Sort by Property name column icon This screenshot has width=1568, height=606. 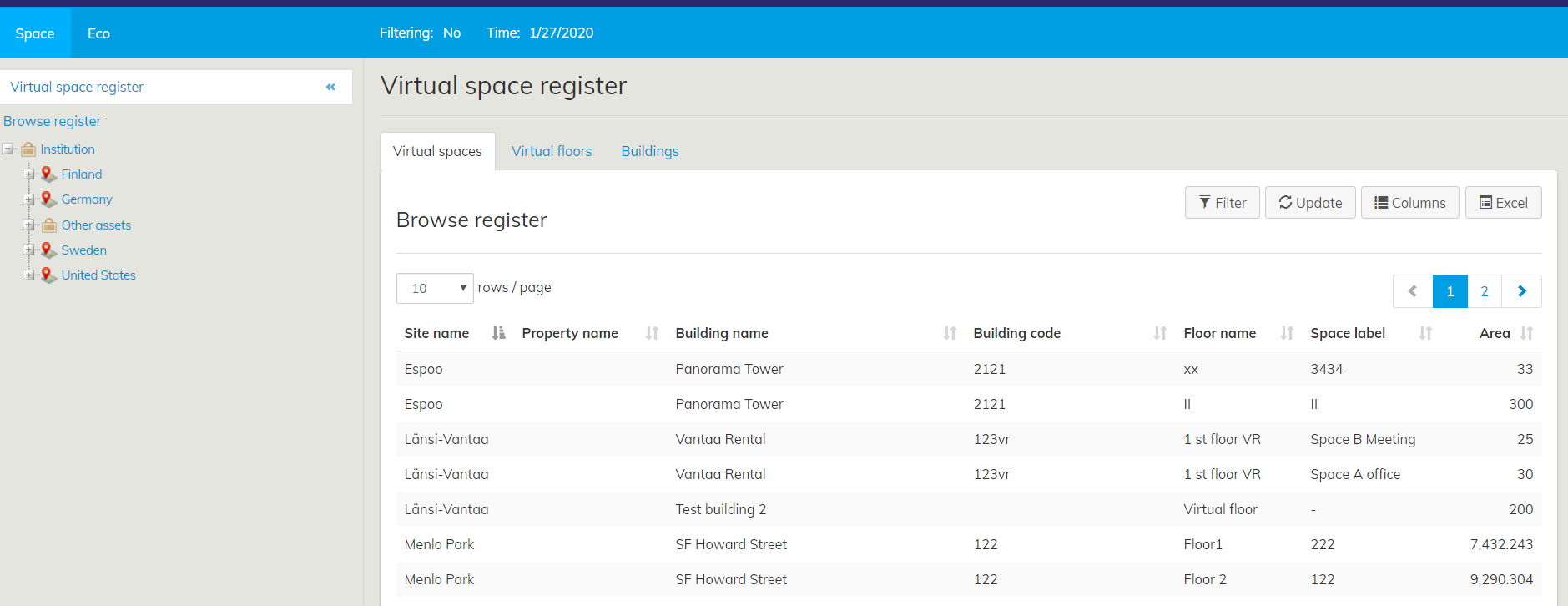pos(652,333)
